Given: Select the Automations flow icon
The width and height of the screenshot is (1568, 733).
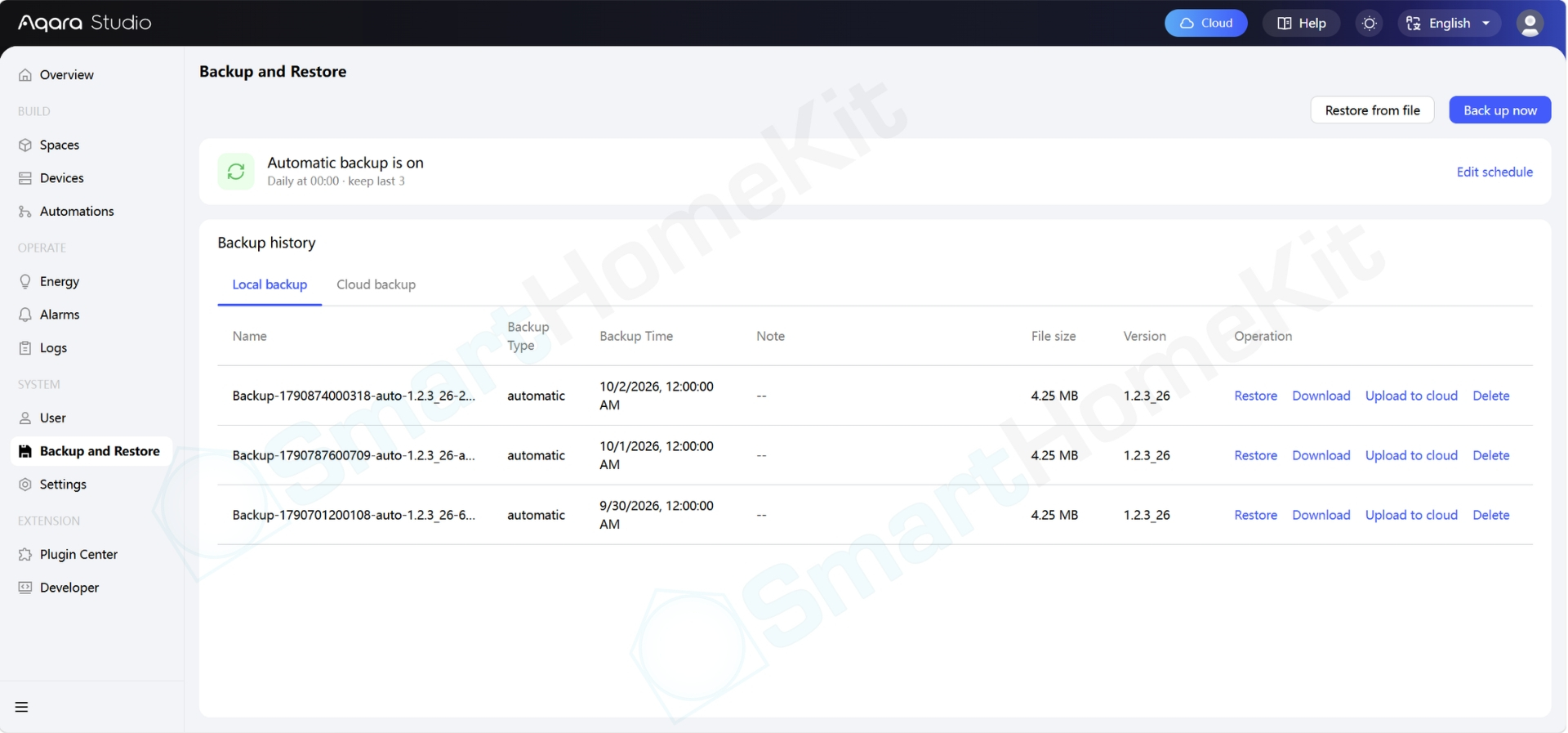Looking at the screenshot, I should 25,212.
